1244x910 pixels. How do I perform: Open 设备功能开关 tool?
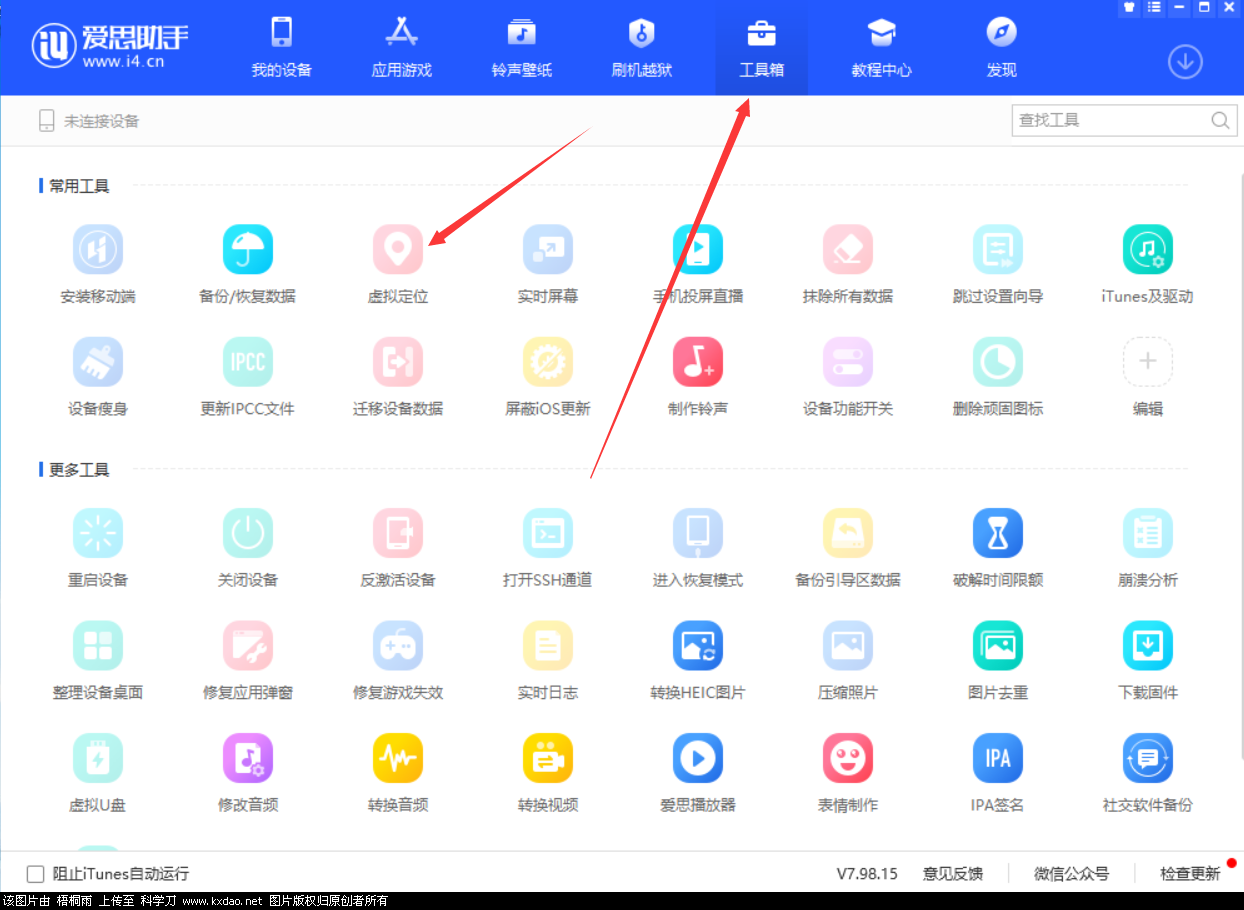click(848, 361)
